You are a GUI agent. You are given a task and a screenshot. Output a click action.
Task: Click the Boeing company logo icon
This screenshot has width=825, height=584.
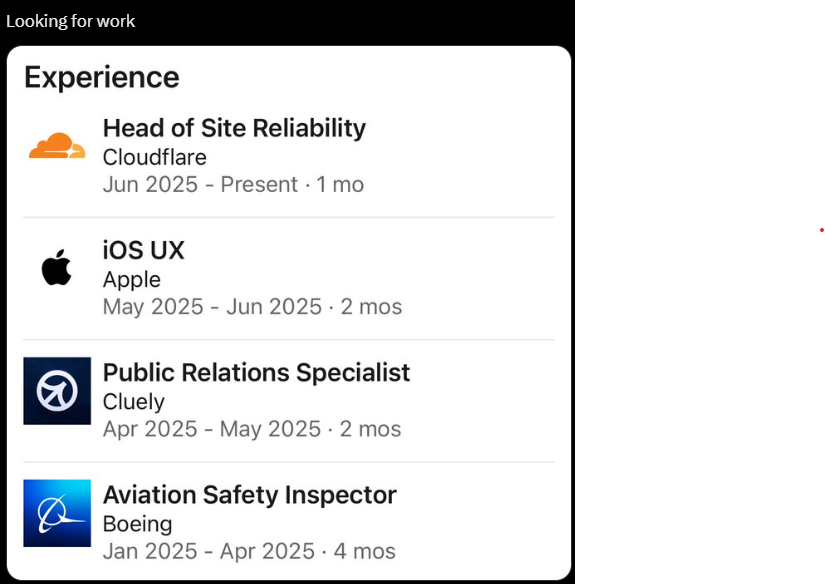pyautogui.click(x=57, y=513)
